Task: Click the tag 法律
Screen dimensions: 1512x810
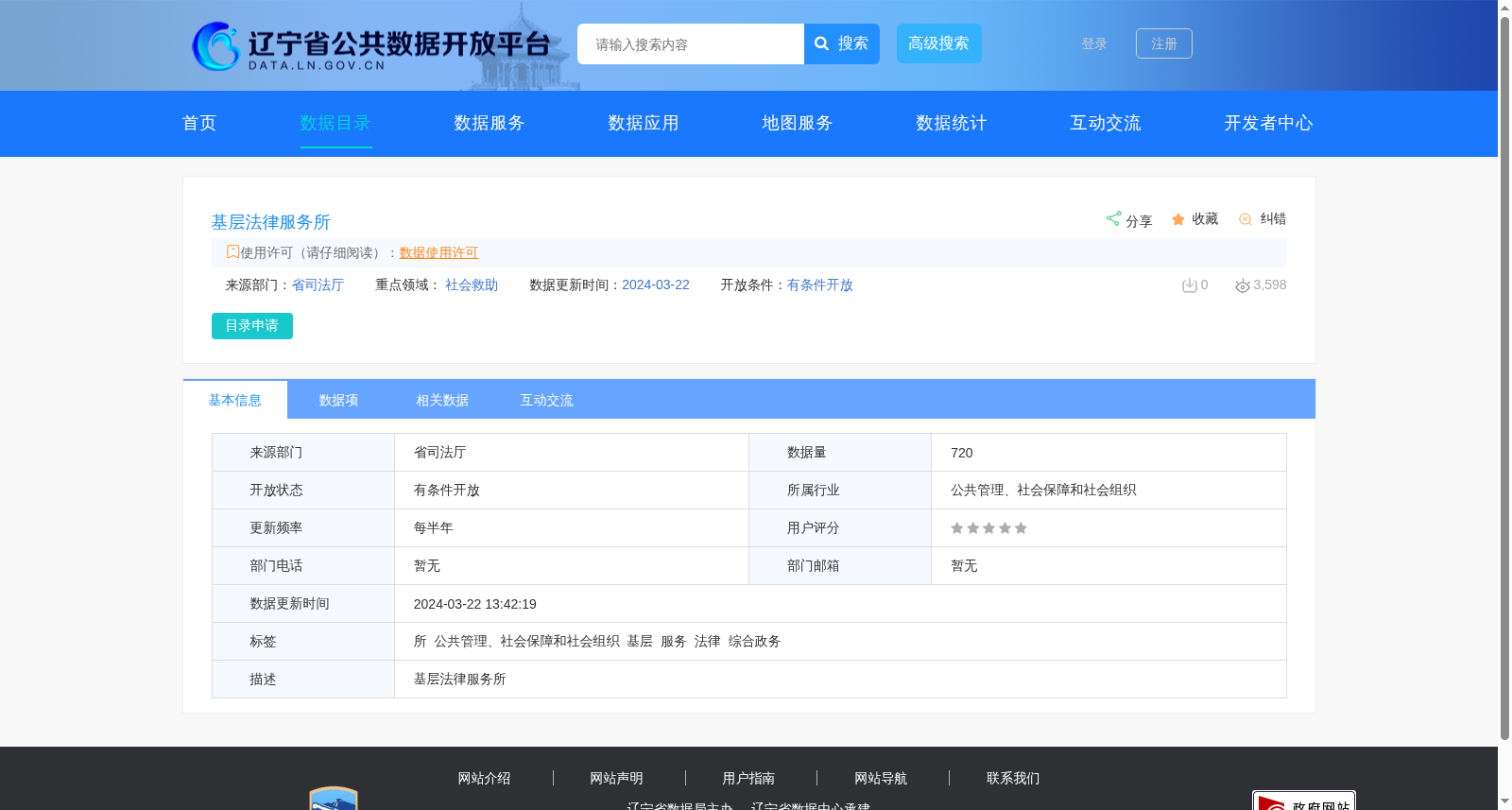Action: [x=707, y=641]
